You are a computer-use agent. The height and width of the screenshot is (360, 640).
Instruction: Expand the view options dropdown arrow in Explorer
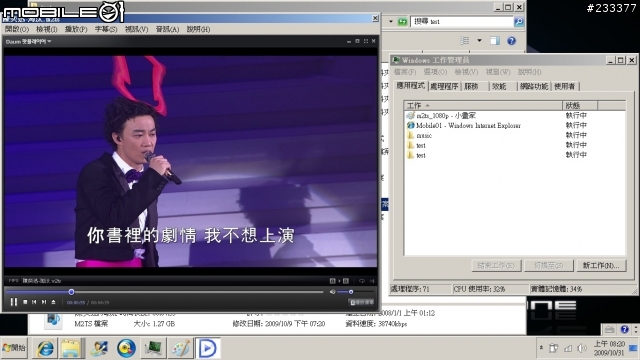(x=479, y=40)
